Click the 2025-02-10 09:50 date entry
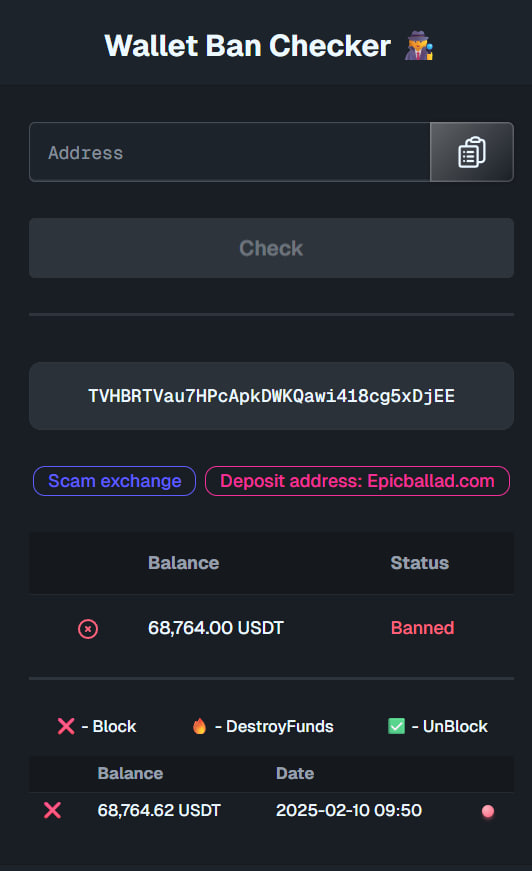Viewport: 532px width, 871px height. (x=349, y=810)
